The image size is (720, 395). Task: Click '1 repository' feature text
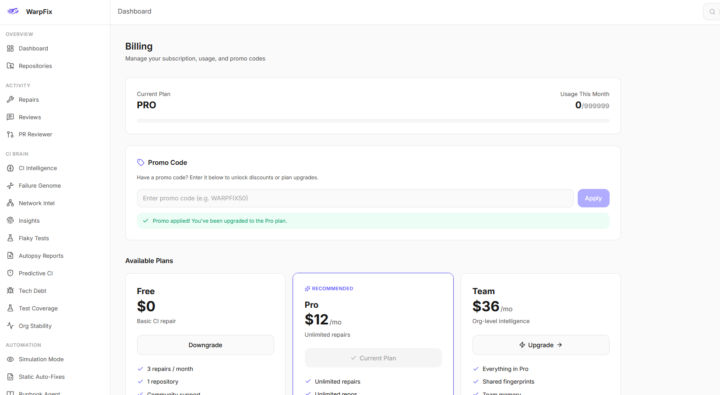(x=163, y=382)
